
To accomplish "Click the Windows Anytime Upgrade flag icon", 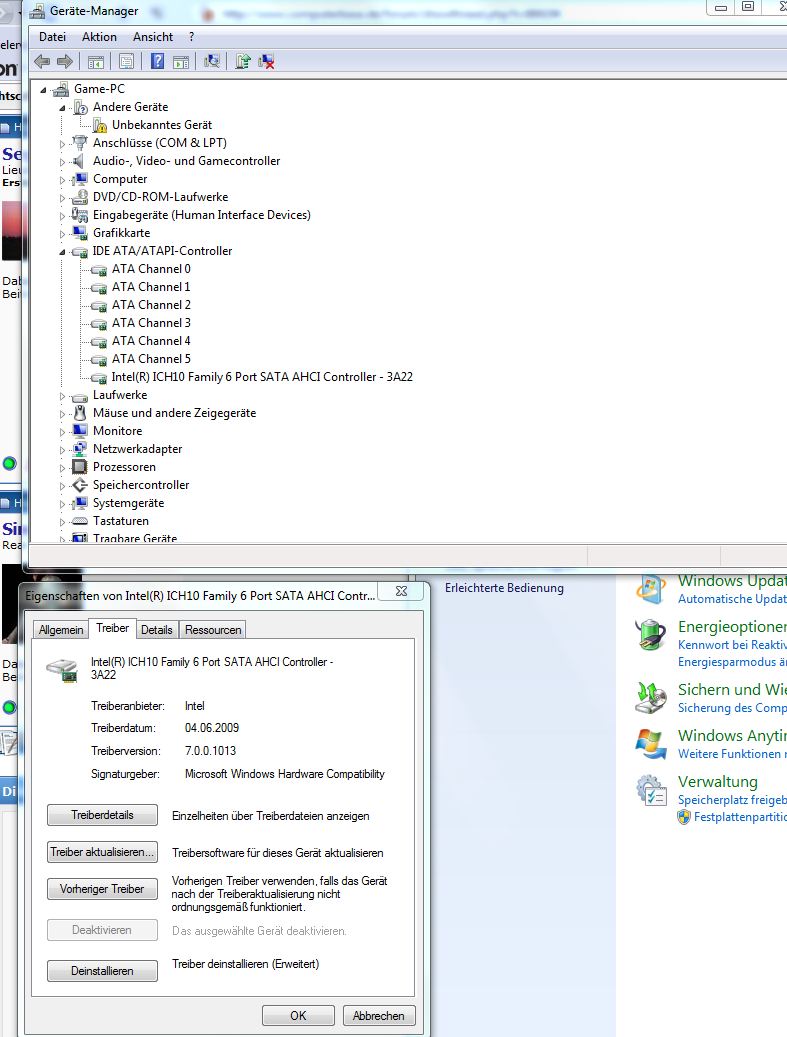I will [x=651, y=744].
